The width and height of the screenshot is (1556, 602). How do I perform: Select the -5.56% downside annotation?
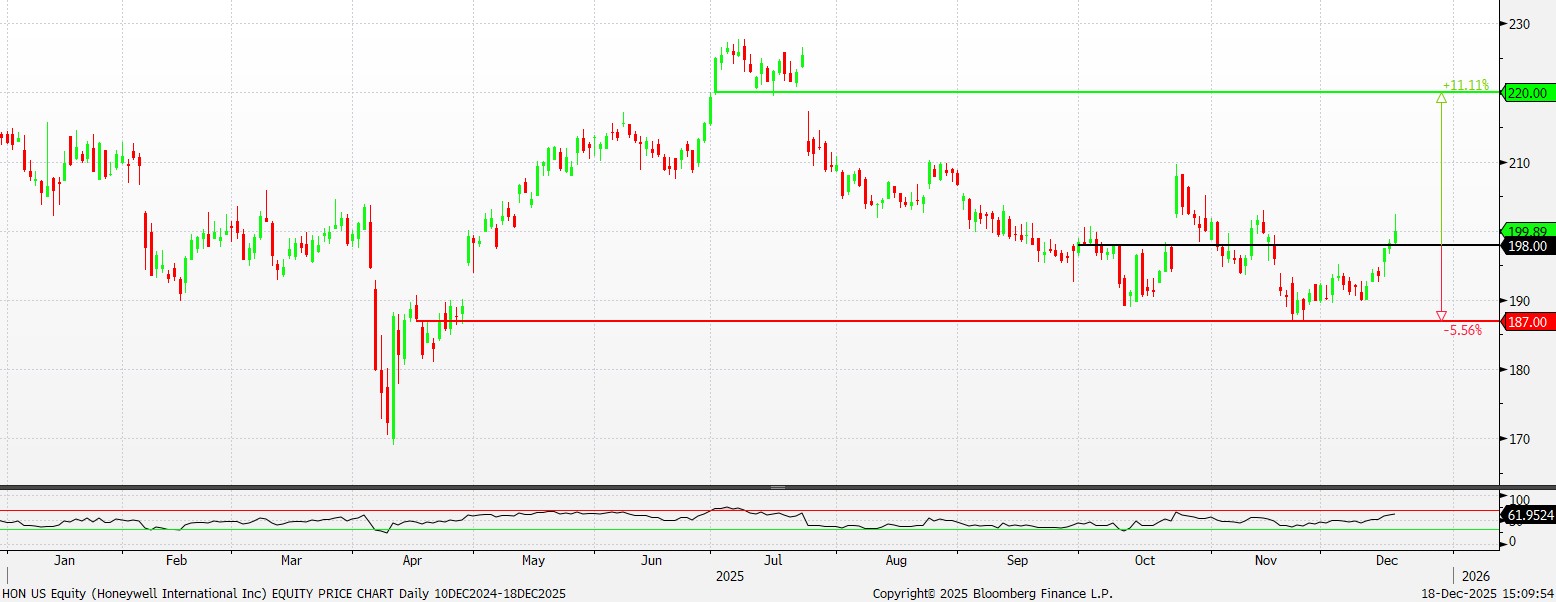pos(1462,330)
